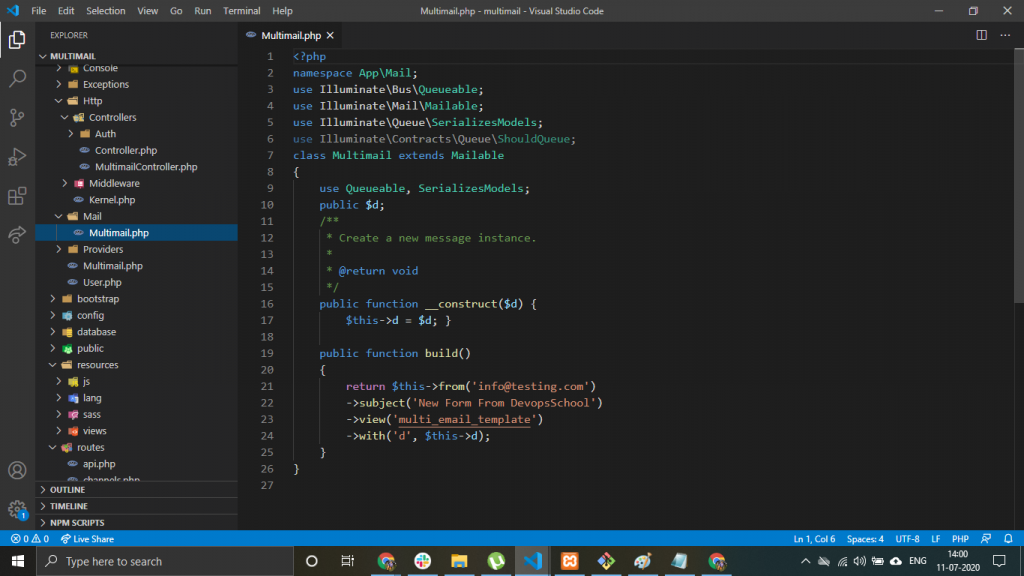Expand the TIMELINE section
The width and height of the screenshot is (1024, 576).
click(136, 506)
